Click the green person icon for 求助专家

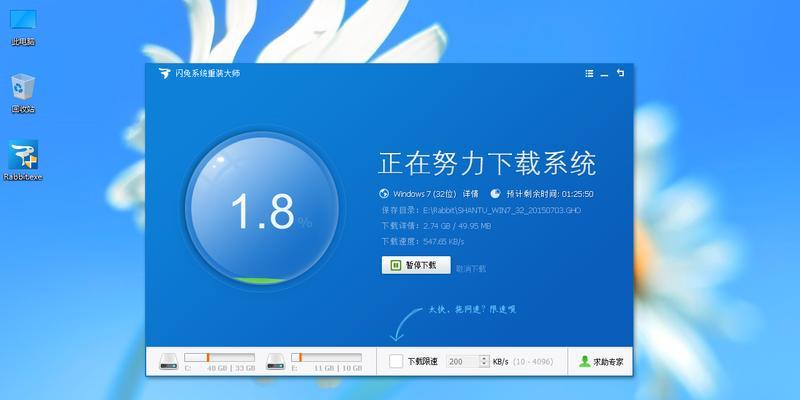click(x=585, y=362)
